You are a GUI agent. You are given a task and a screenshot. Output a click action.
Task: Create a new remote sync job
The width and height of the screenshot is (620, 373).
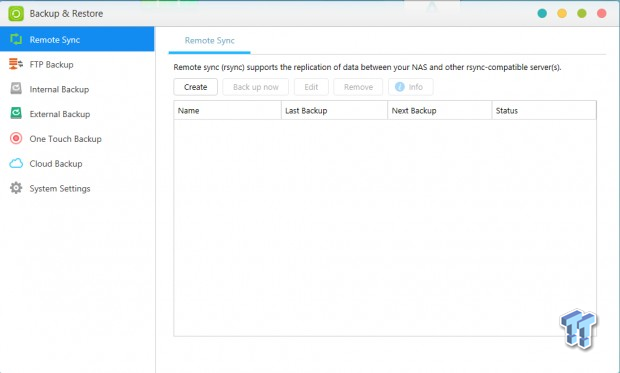(195, 87)
